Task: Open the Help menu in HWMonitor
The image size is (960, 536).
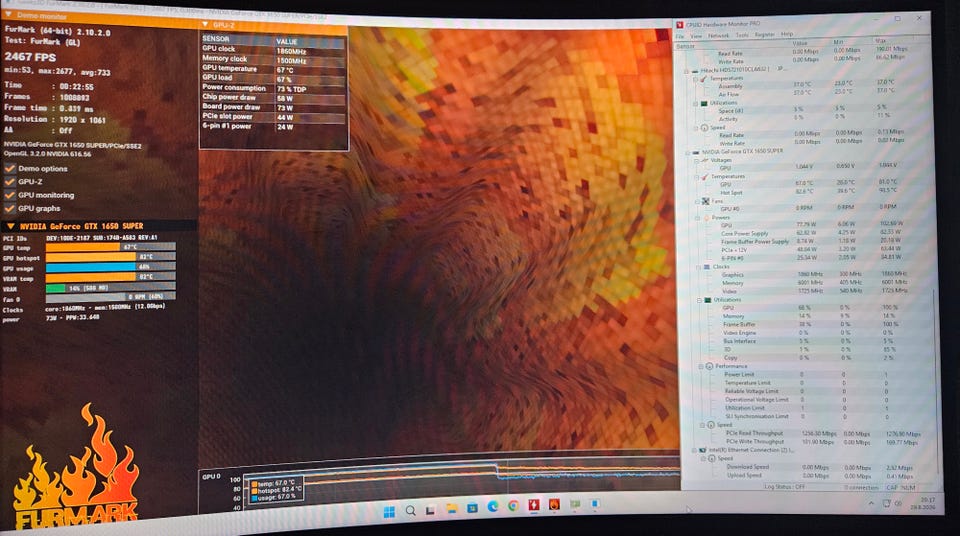Action: click(787, 34)
